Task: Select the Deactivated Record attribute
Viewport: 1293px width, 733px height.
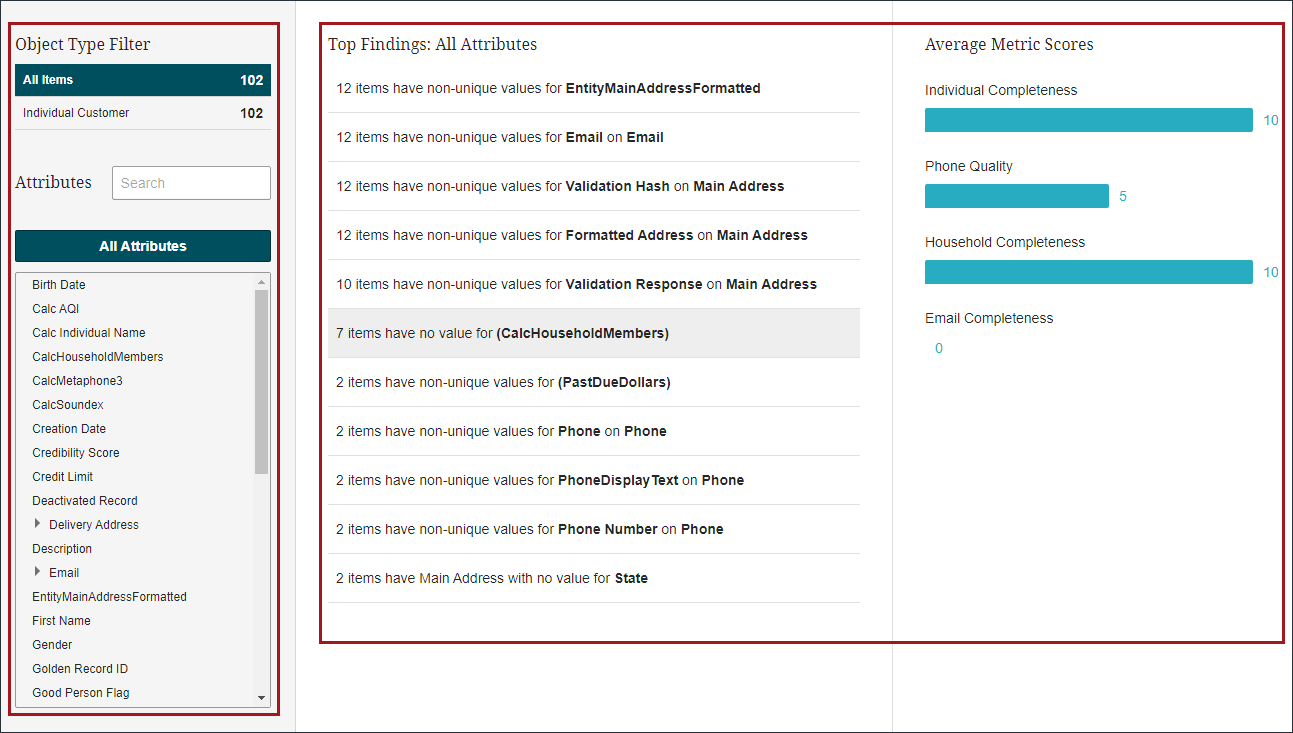Action: 85,501
